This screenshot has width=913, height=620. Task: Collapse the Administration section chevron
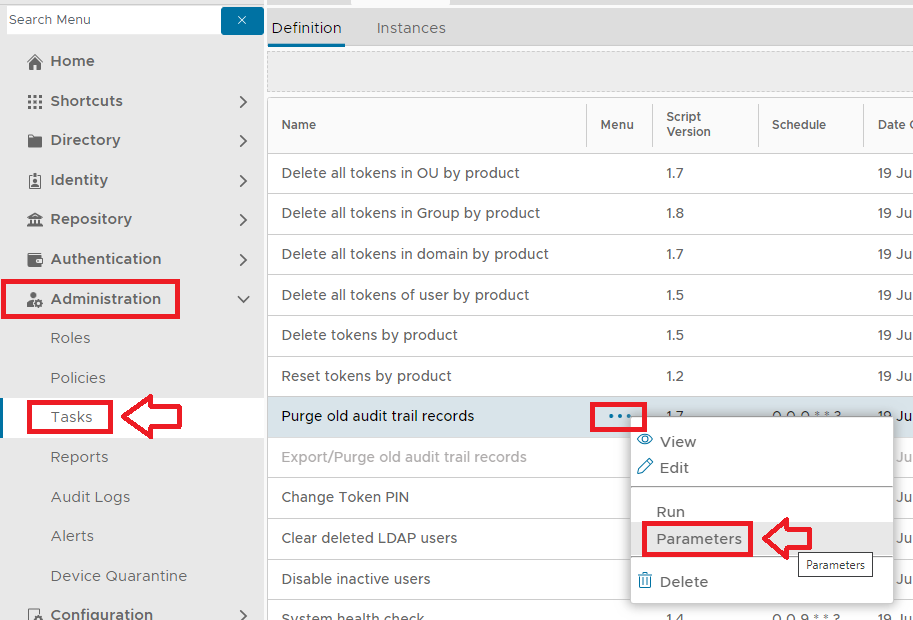(x=243, y=299)
